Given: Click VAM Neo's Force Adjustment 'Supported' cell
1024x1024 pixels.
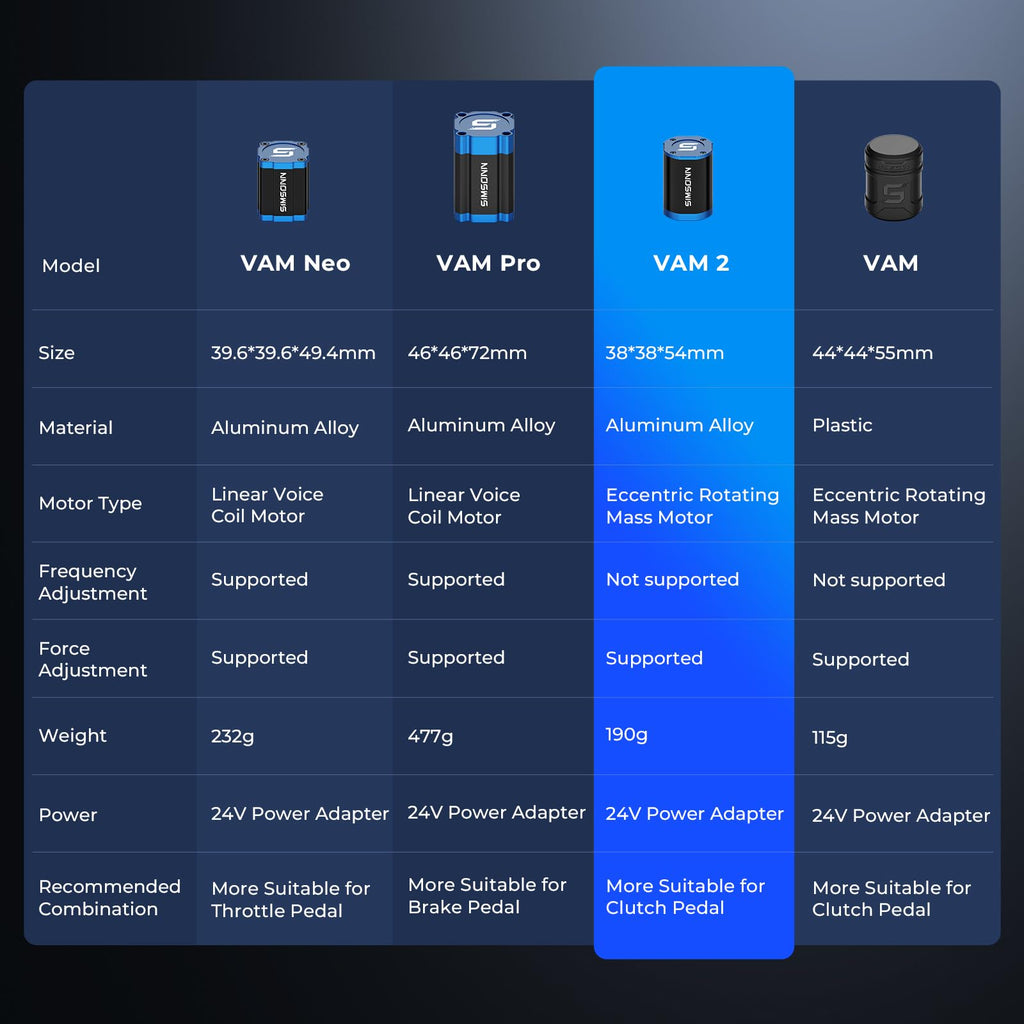Looking at the screenshot, I should point(259,658).
